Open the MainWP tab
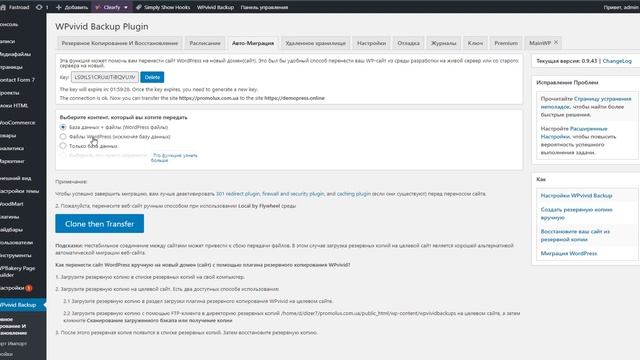The height and width of the screenshot is (360, 640). (540, 43)
